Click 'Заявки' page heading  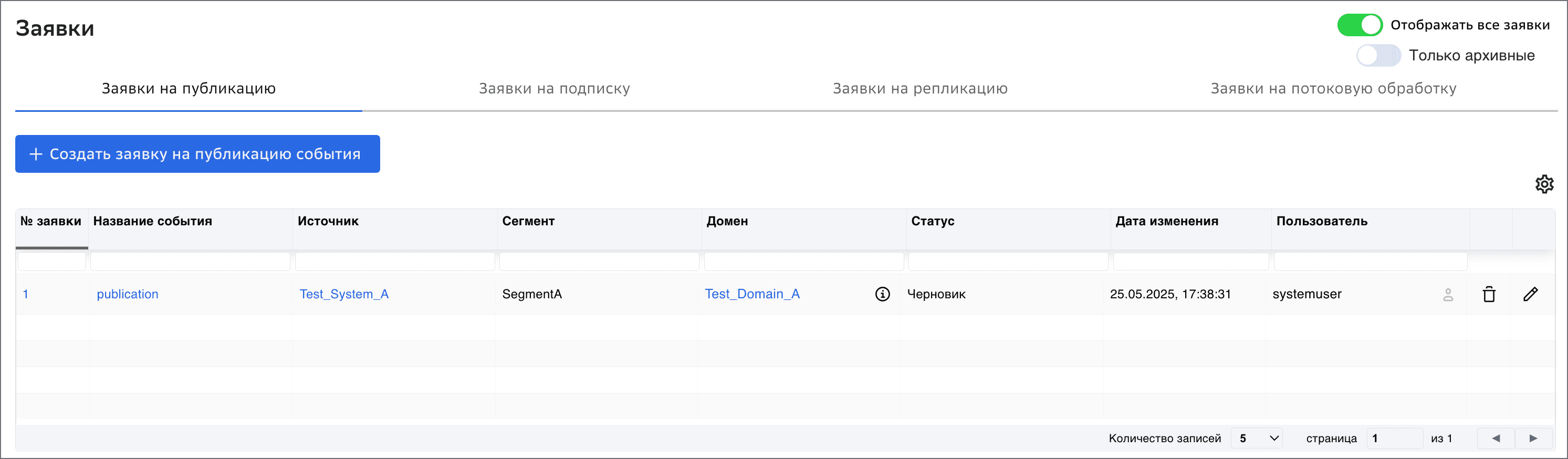[x=55, y=28]
